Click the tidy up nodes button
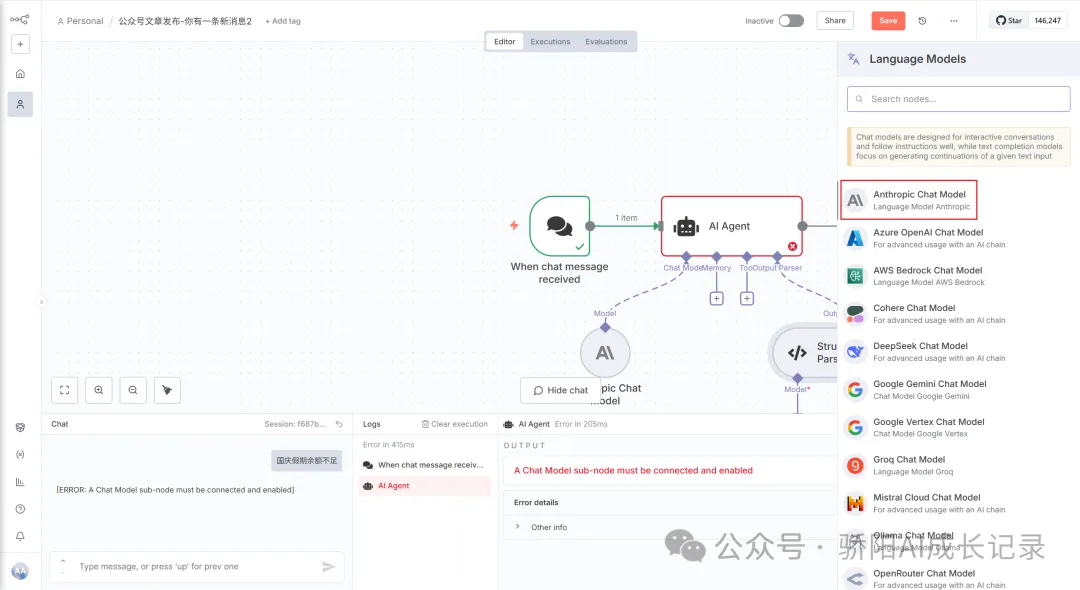1080x590 pixels. (x=167, y=390)
